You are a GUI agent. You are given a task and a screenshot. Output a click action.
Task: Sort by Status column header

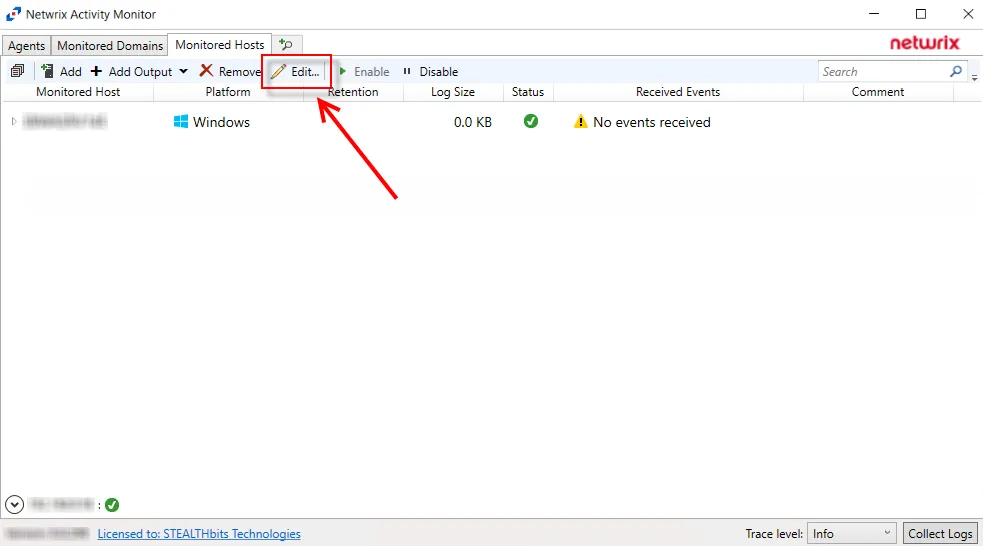528,92
